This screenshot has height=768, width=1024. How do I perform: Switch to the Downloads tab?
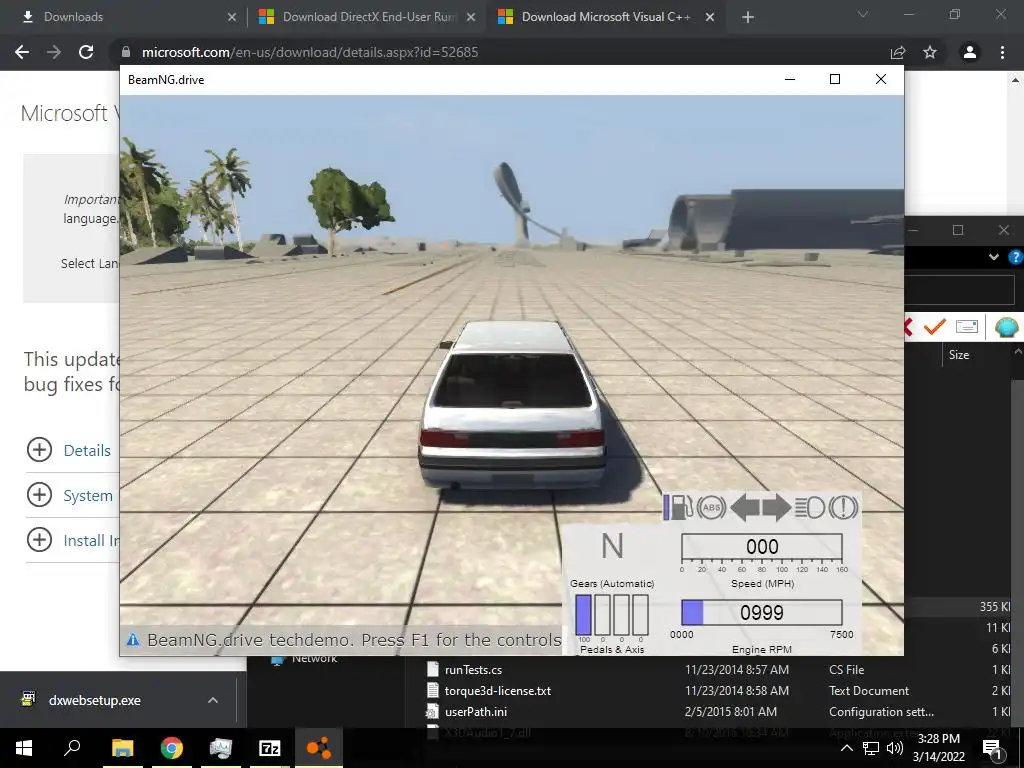click(124, 17)
